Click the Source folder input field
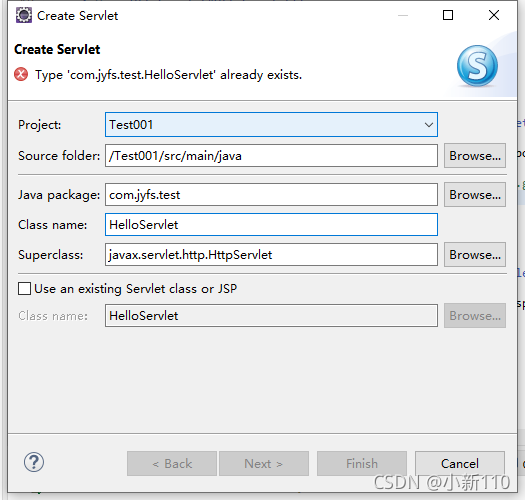Screen dimensions: 525x500 (271, 156)
